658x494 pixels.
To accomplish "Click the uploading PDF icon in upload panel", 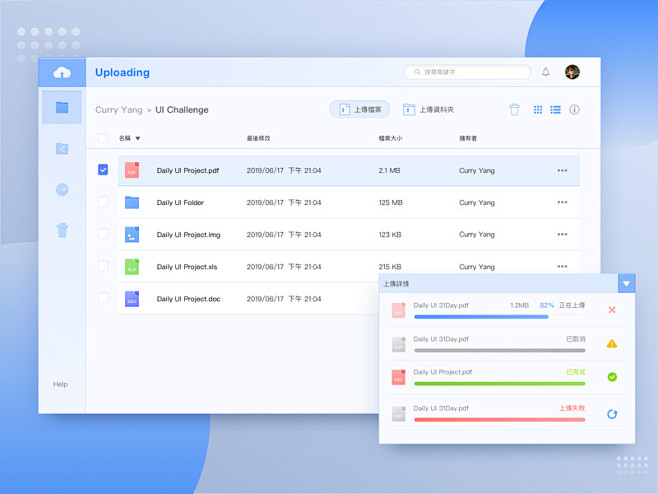I will [398, 310].
